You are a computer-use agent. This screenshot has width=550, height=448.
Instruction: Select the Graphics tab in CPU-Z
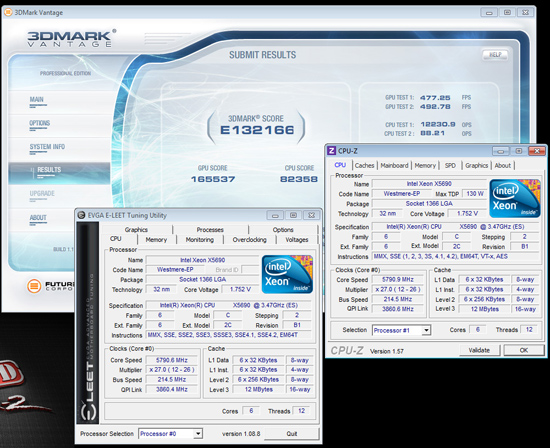pyautogui.click(x=476, y=166)
